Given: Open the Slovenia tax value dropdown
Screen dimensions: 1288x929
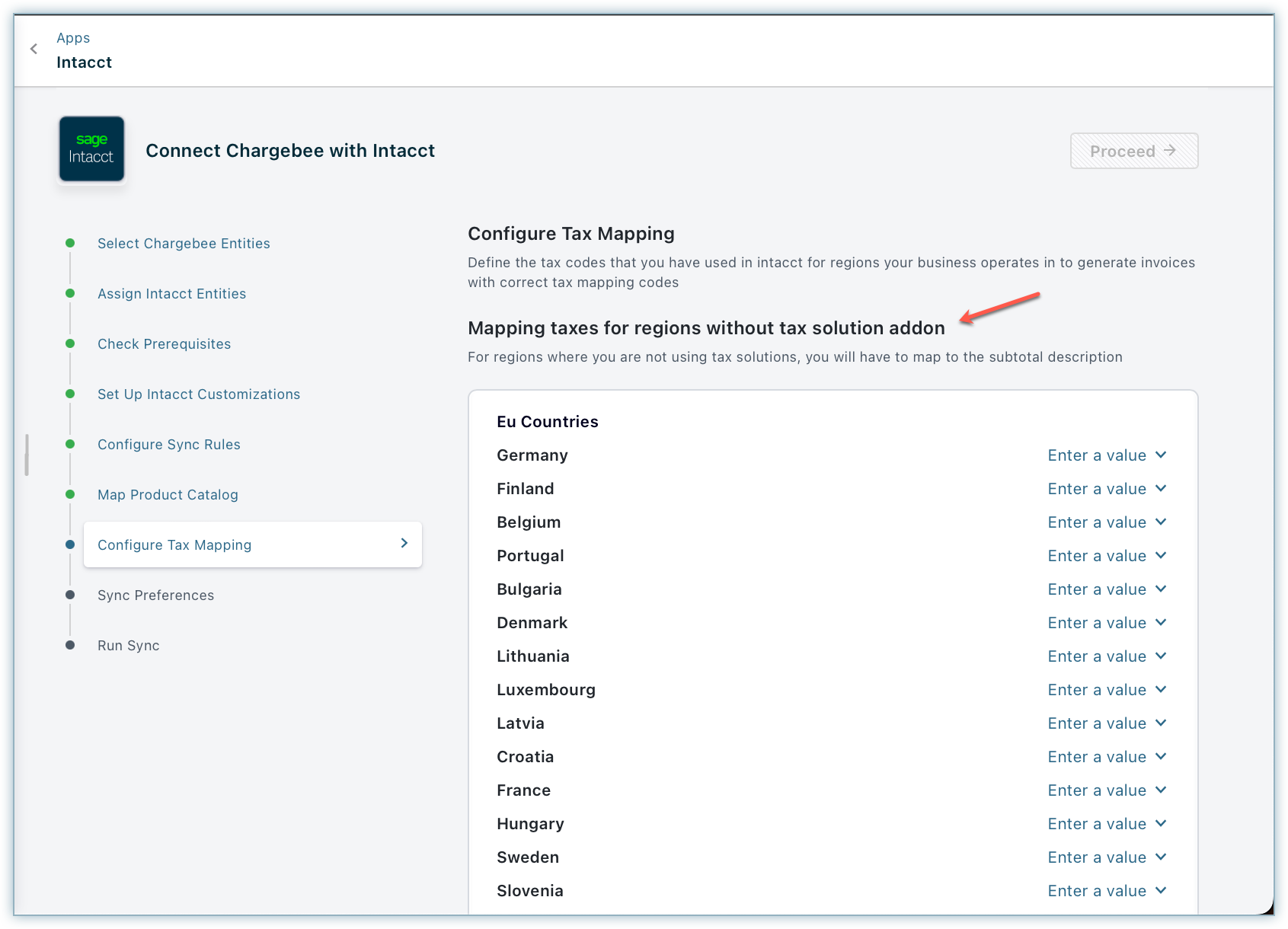Looking at the screenshot, I should point(1106,891).
